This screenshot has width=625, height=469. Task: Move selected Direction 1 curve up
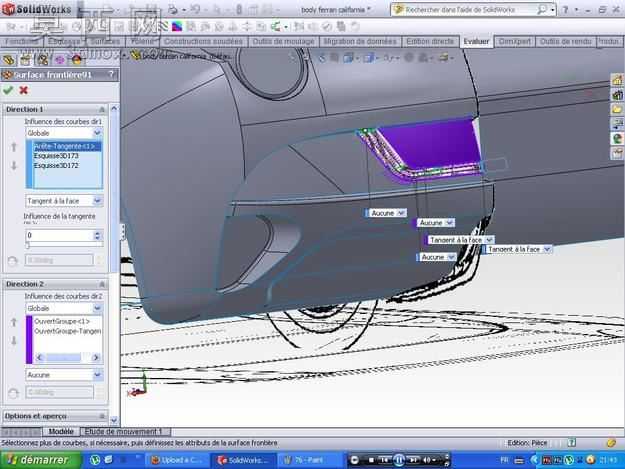14,147
